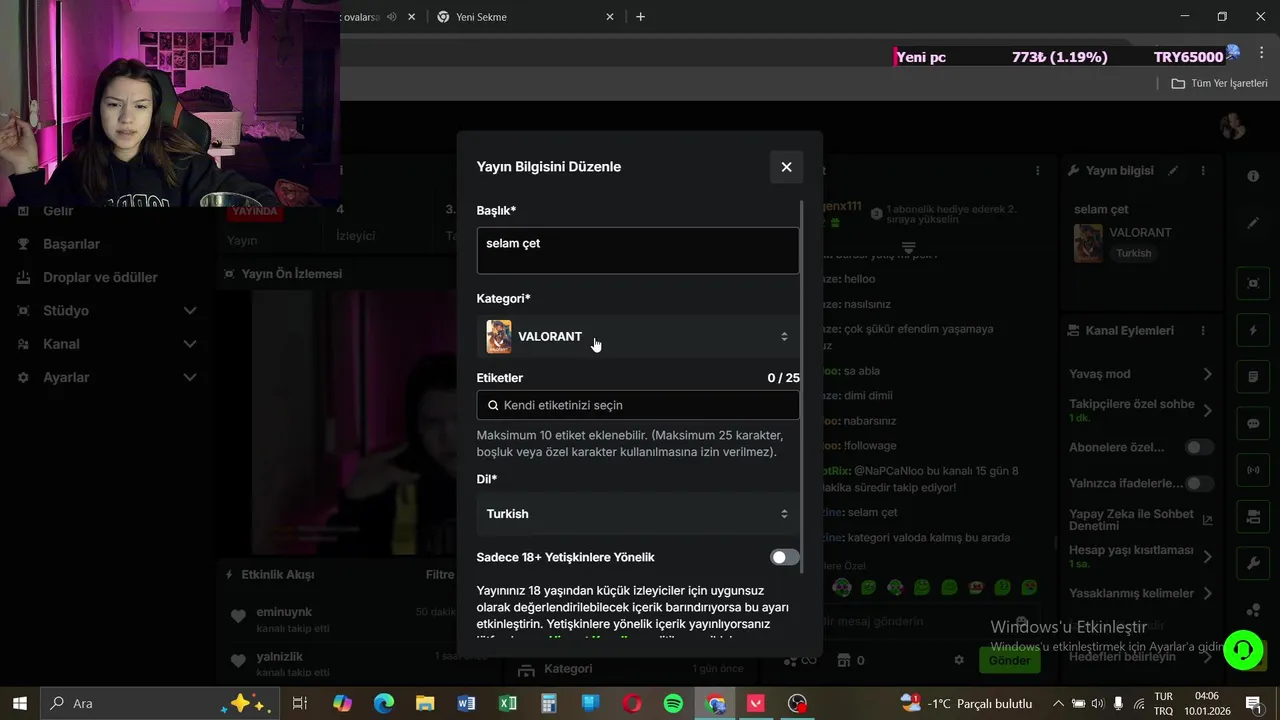Open Tüm Yer İşaretleri bookmarks folder

click(x=1219, y=83)
